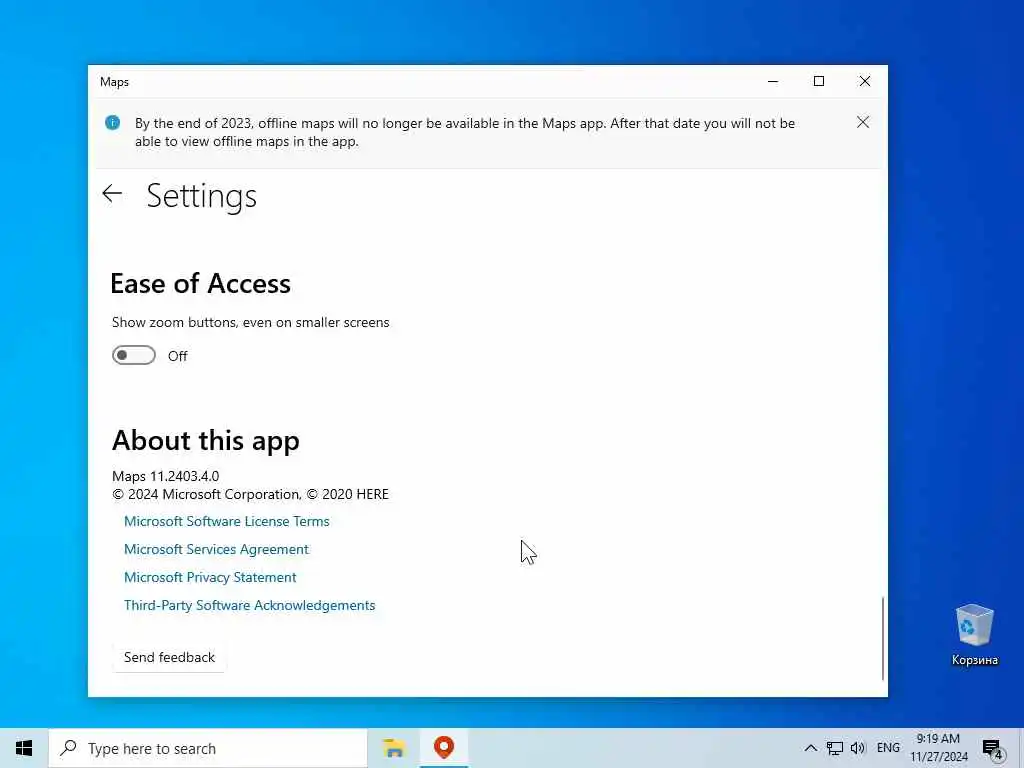The height and width of the screenshot is (768, 1024).
Task: Close the Maps window
Action: [x=865, y=82]
